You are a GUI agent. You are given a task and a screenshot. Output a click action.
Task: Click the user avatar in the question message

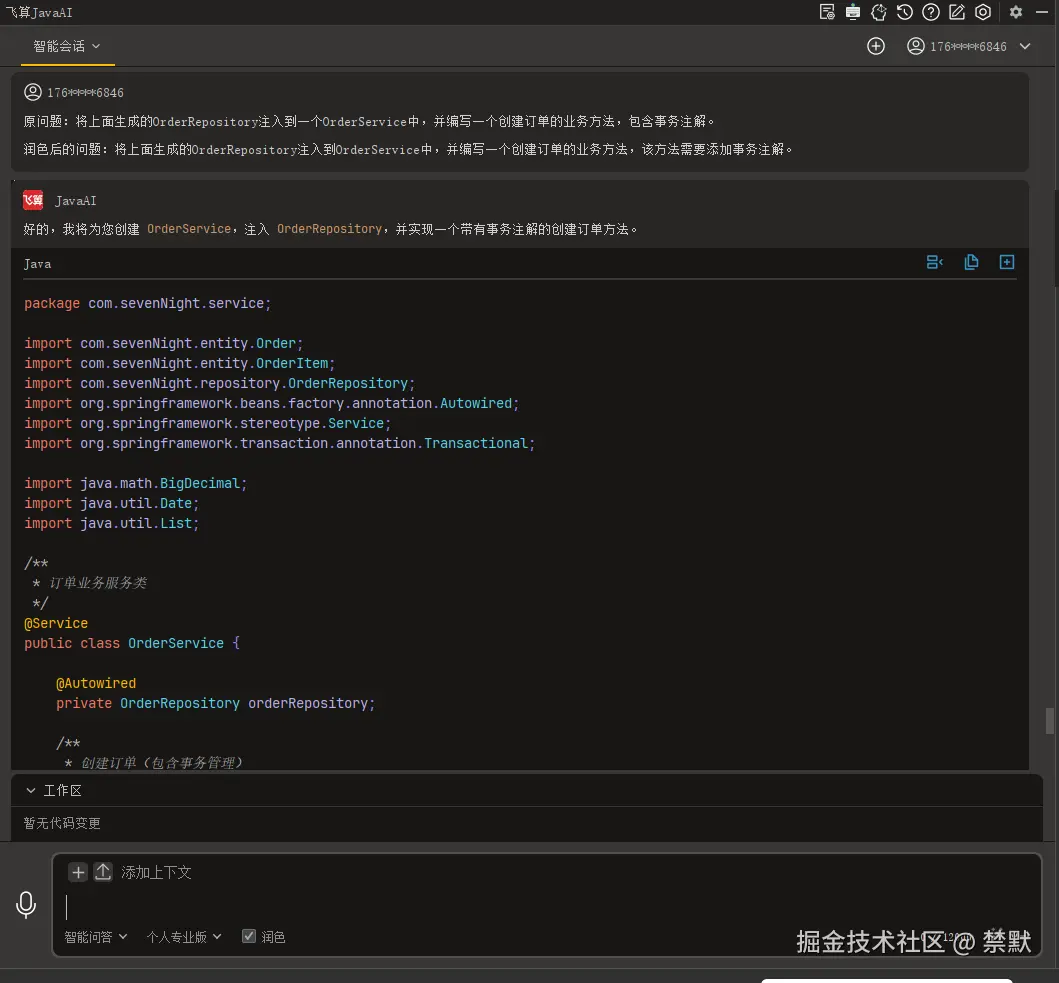click(x=32, y=92)
